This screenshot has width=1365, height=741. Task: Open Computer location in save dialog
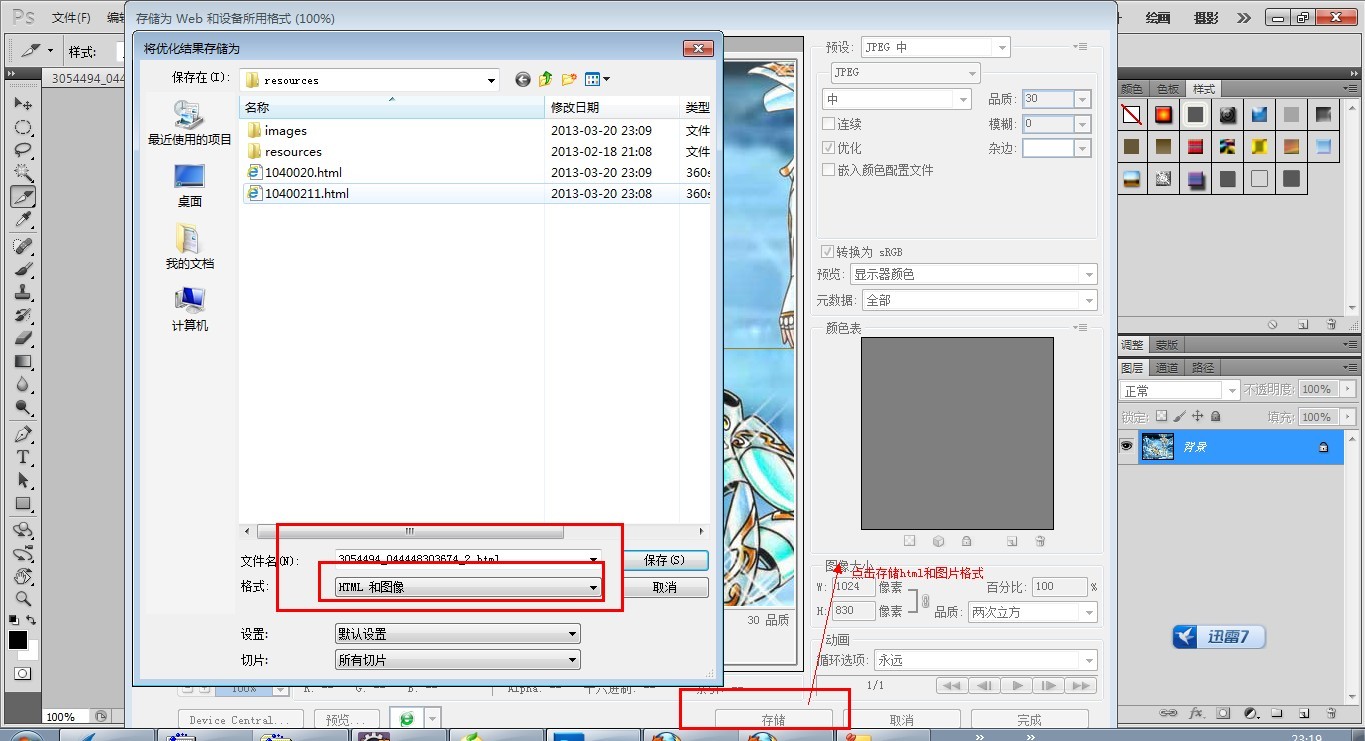click(189, 309)
